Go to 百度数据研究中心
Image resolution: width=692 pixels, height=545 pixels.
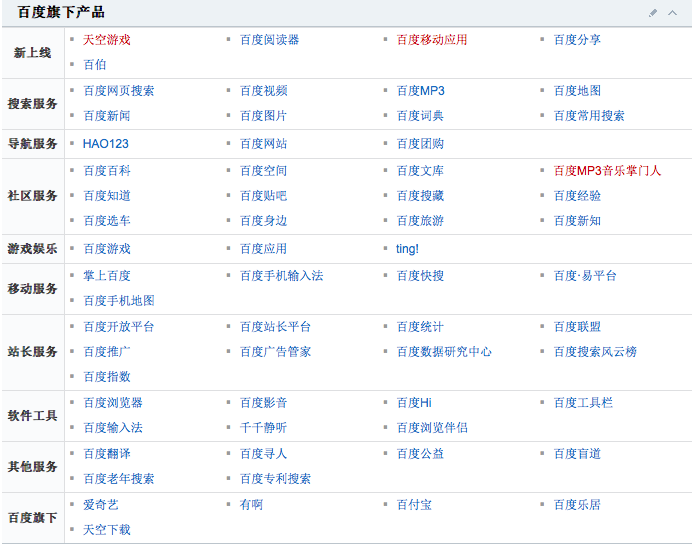point(444,352)
